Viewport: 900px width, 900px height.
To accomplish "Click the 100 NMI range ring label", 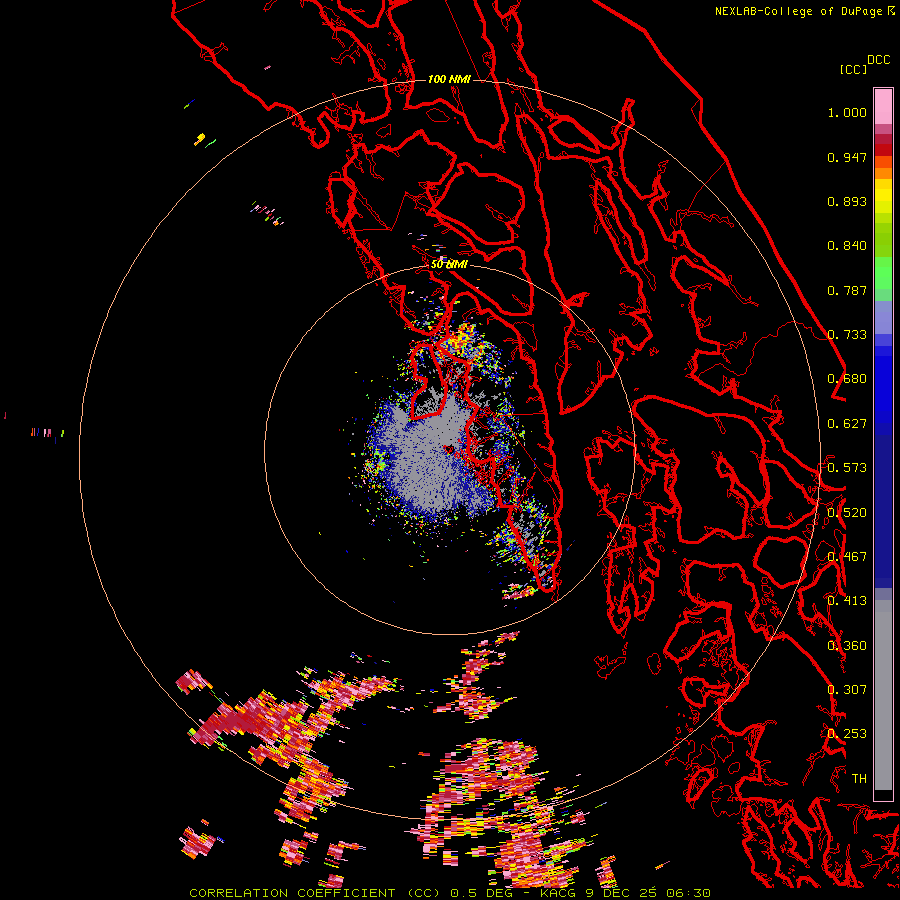I will point(449,79).
